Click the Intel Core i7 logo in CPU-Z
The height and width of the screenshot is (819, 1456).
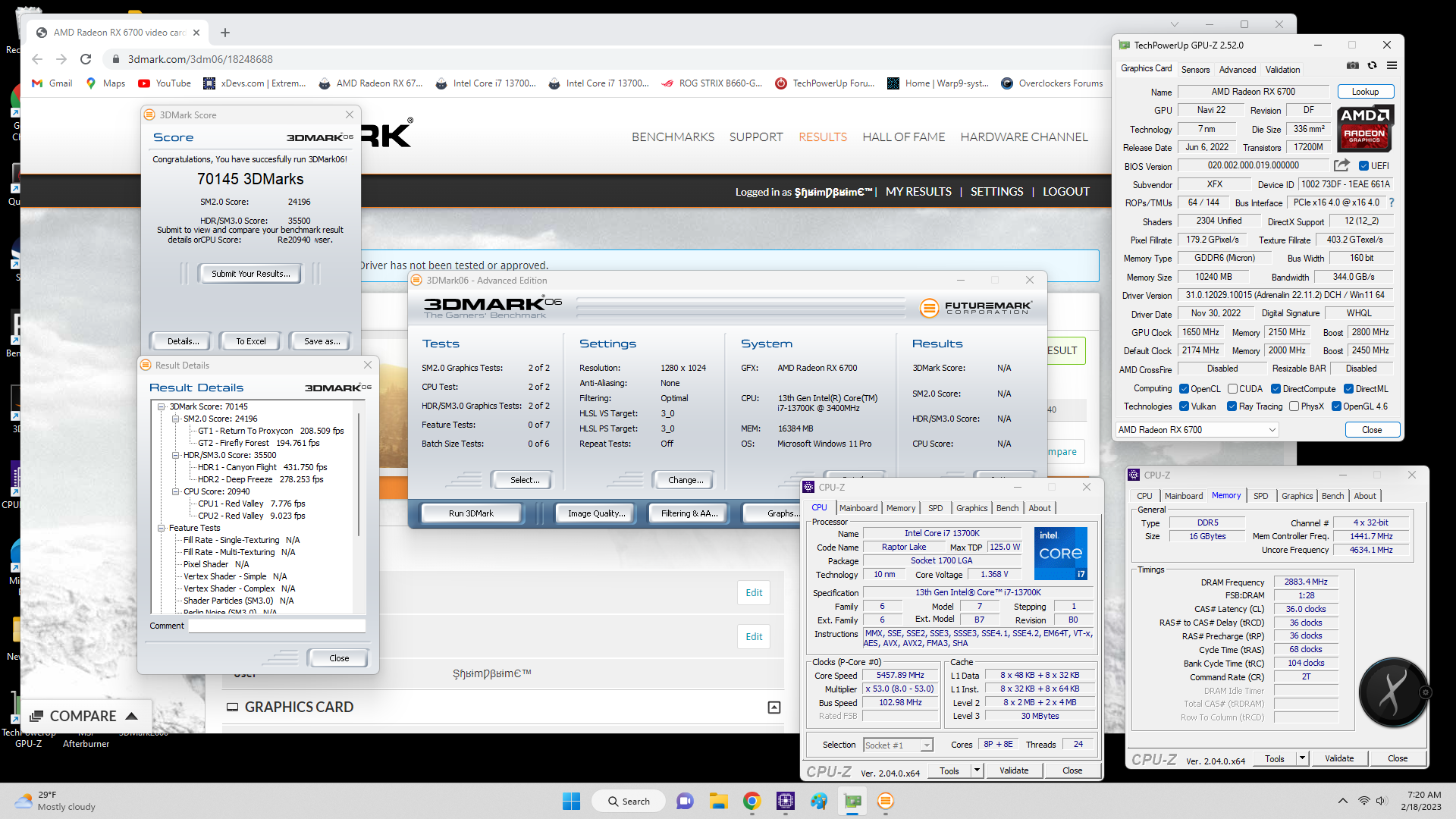[1061, 554]
